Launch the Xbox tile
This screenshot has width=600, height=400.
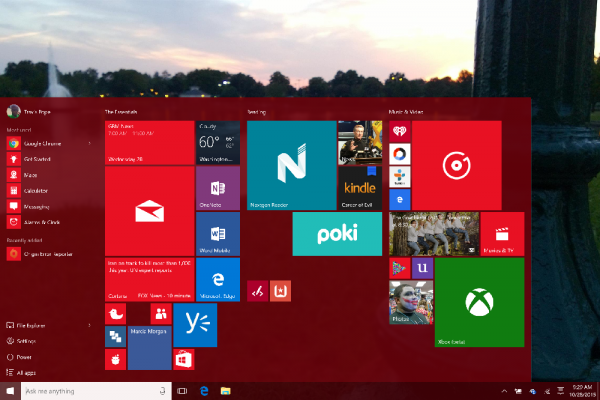tap(479, 302)
